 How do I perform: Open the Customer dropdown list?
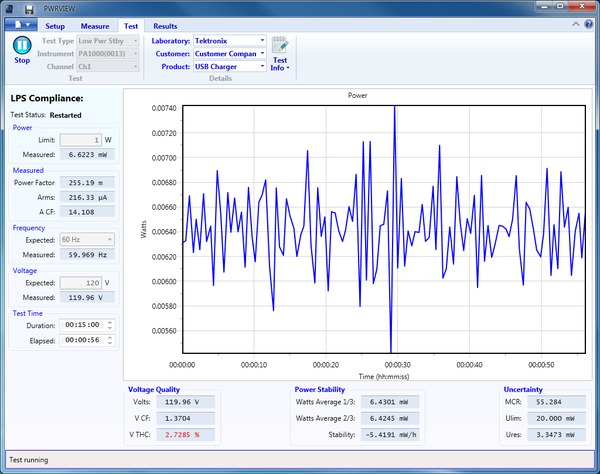click(x=262, y=54)
